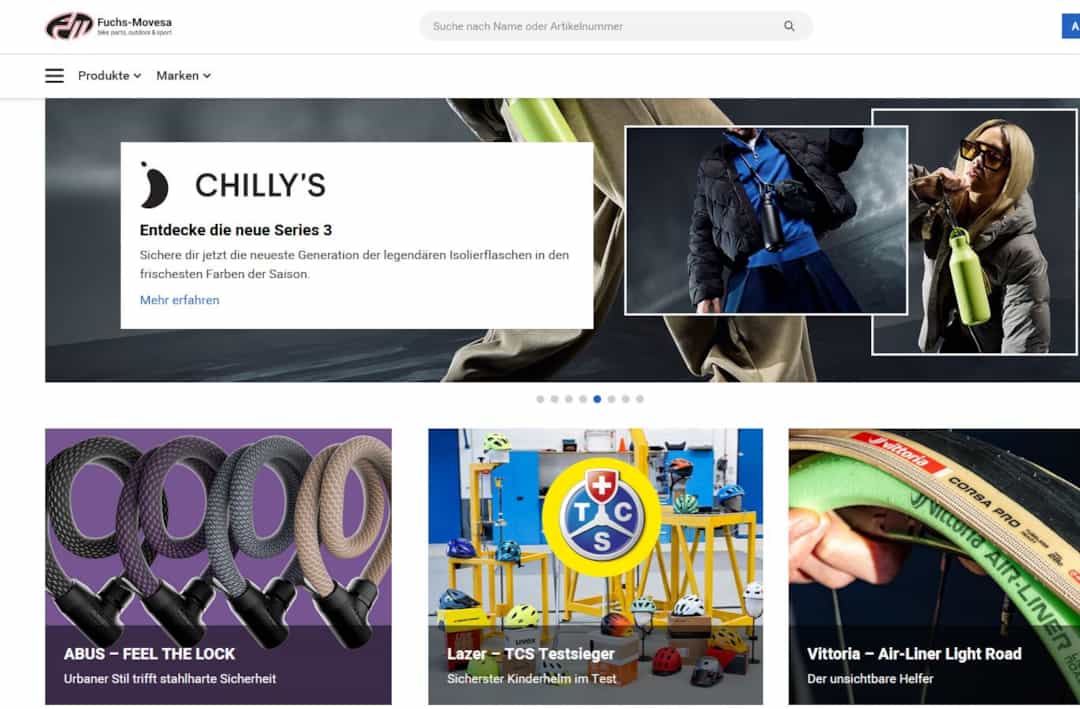
Task: Click the Fuchs-Movesa logo
Action: pyautogui.click(x=109, y=26)
